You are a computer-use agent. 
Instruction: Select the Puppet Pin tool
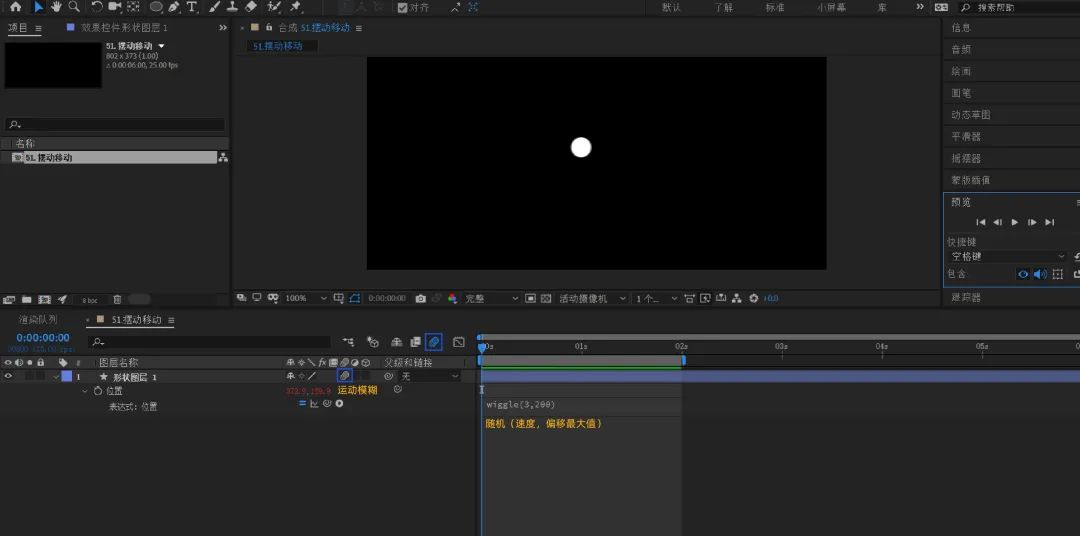point(295,7)
